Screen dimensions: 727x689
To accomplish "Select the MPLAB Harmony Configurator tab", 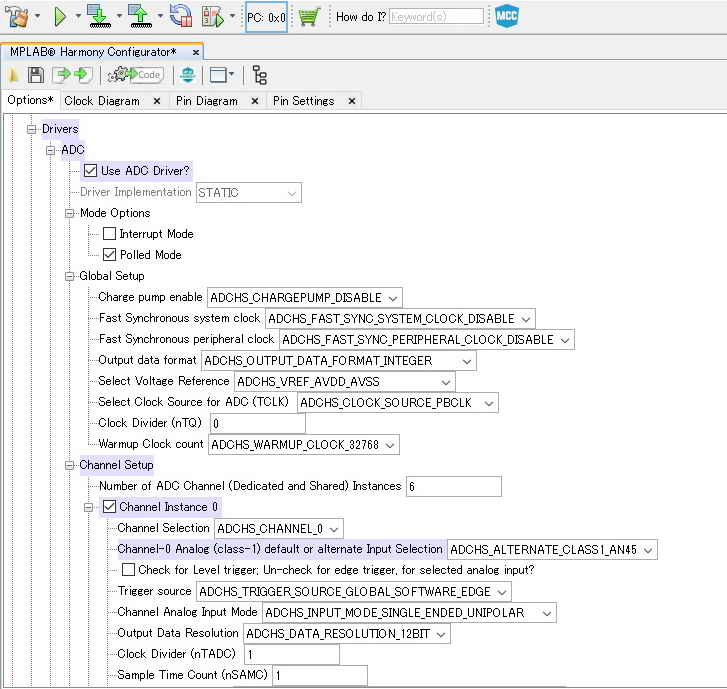I will click(93, 52).
